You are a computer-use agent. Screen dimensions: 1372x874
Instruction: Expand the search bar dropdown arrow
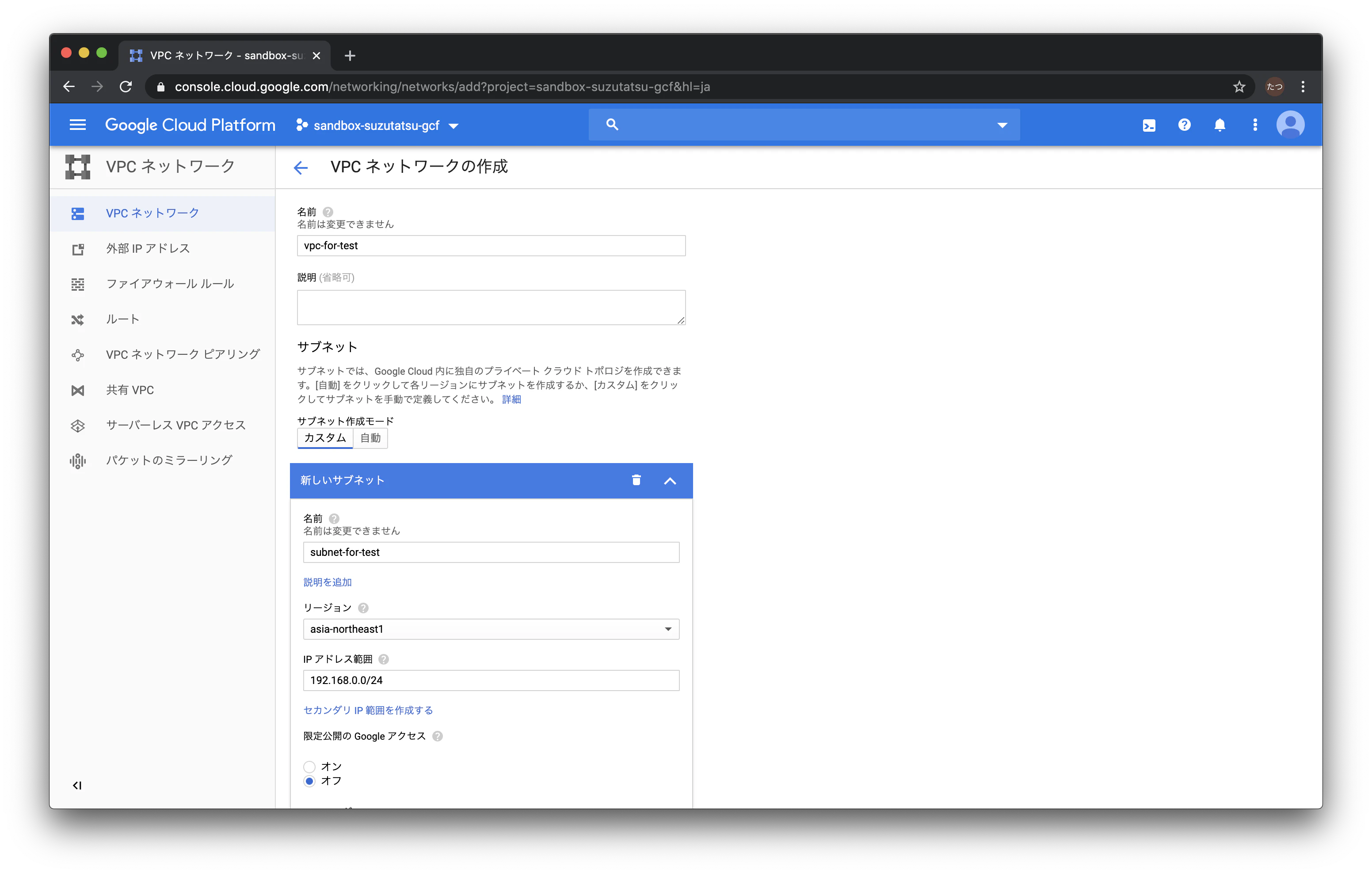1002,125
